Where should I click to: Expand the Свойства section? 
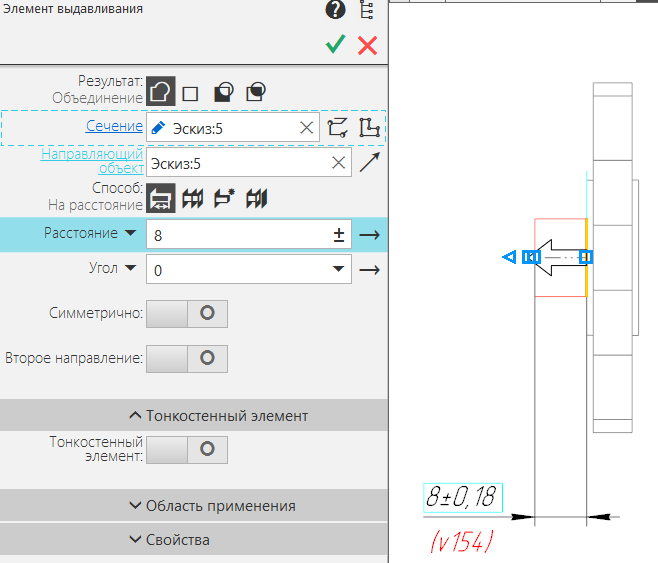coord(194,540)
